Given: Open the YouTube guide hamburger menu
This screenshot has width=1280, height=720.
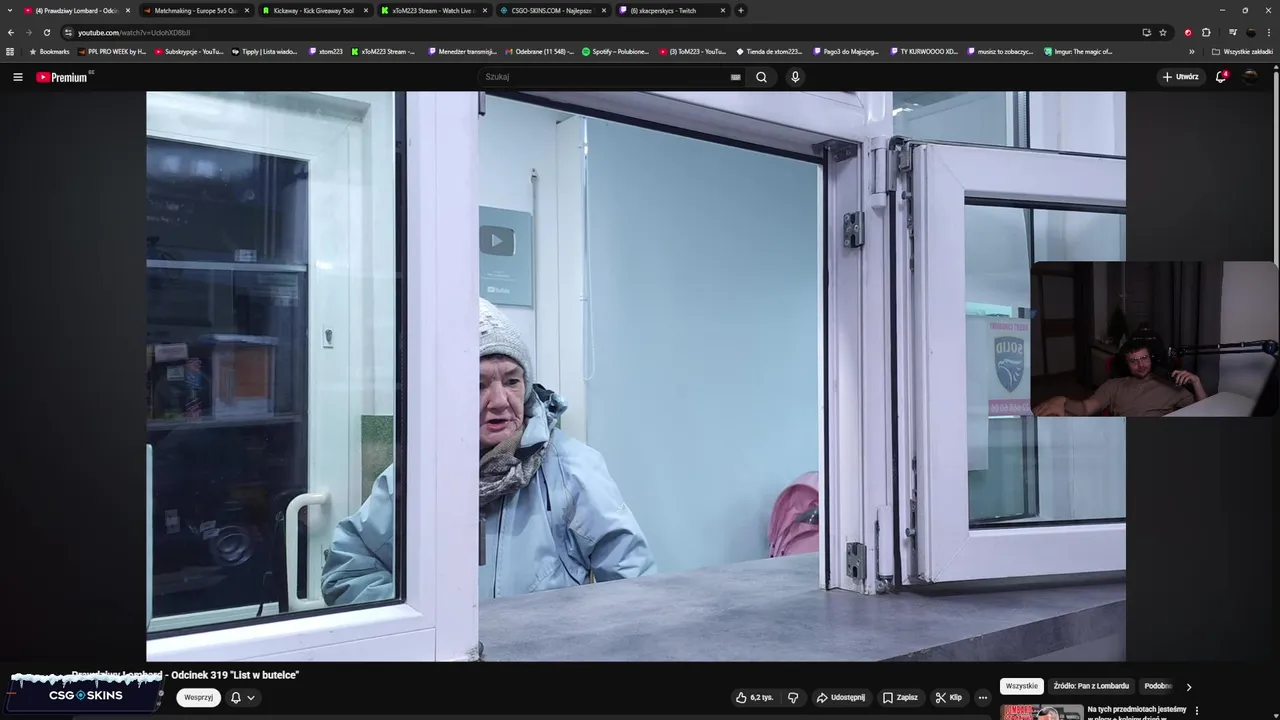Looking at the screenshot, I should 17,77.
